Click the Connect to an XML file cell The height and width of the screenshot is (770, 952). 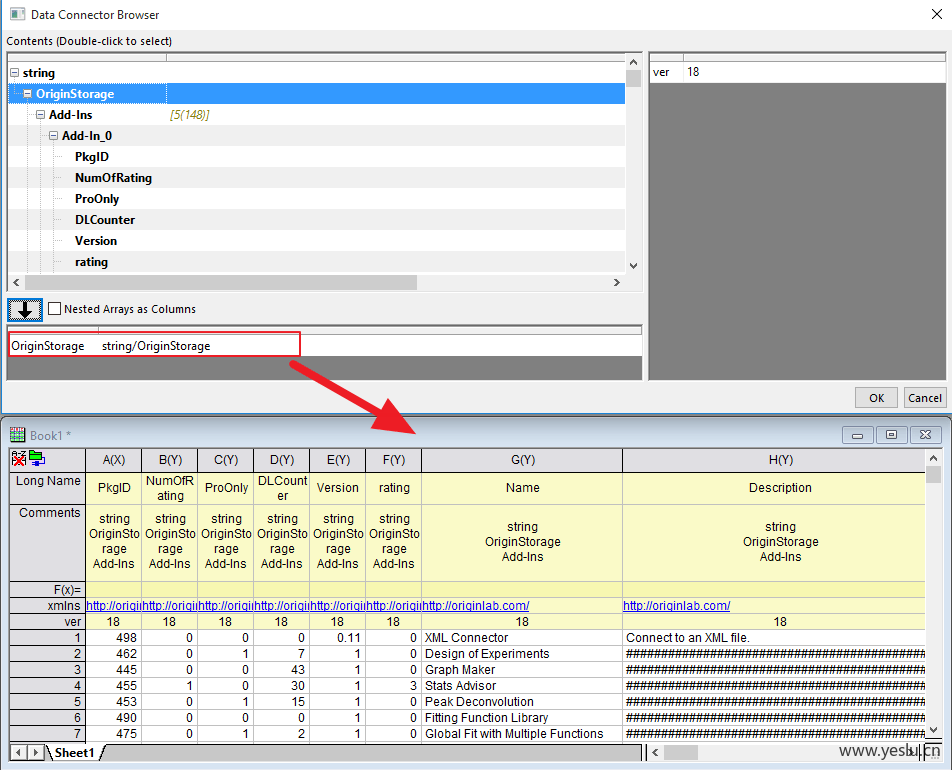tap(774, 638)
